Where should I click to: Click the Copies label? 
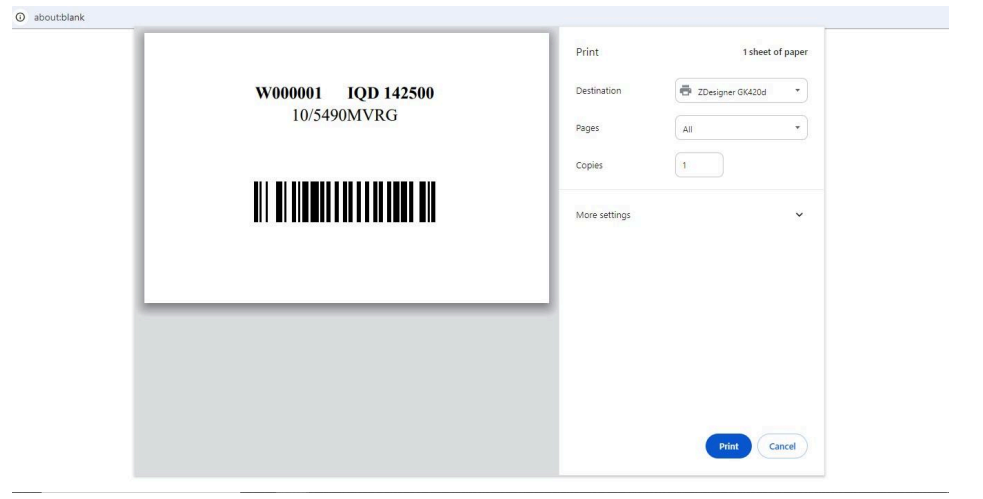click(591, 164)
